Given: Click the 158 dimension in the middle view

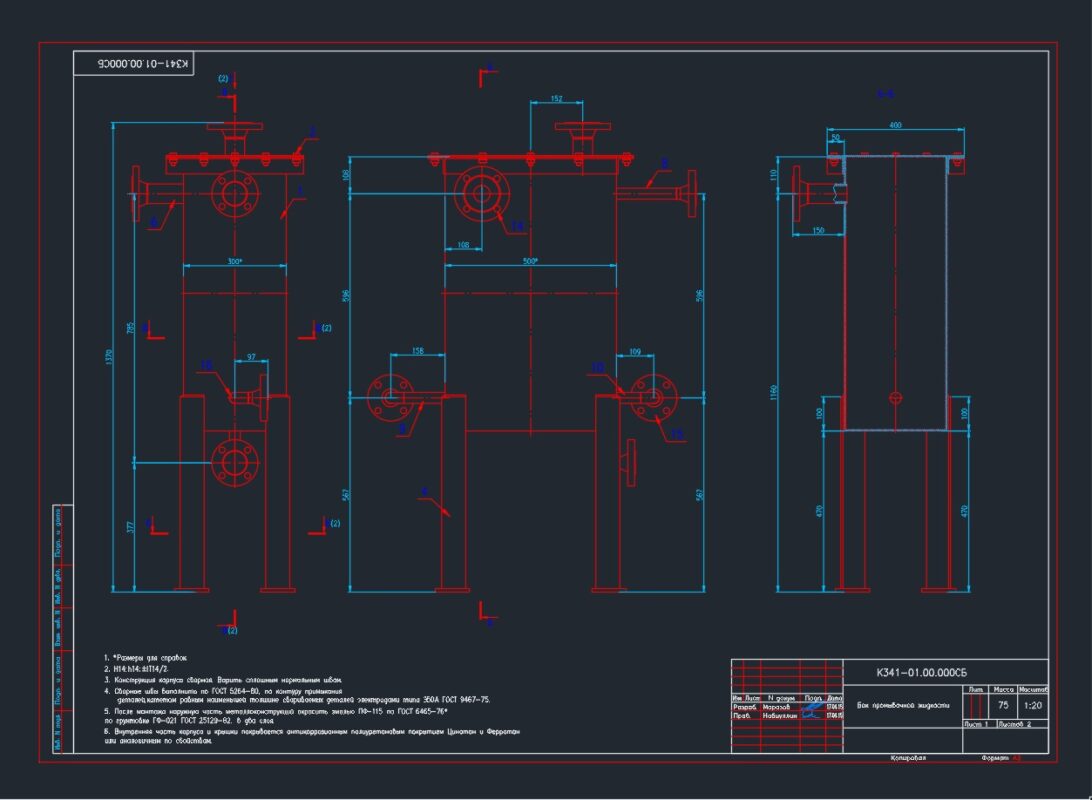Looking at the screenshot, I should (x=417, y=351).
